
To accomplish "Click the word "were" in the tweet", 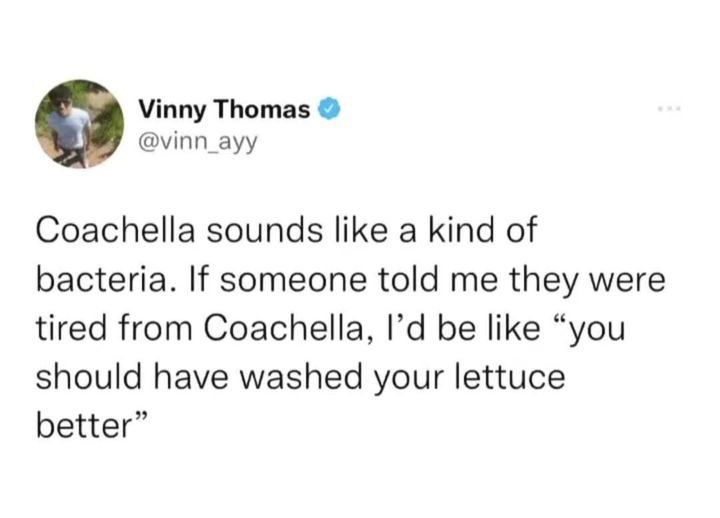I will (x=627, y=281).
